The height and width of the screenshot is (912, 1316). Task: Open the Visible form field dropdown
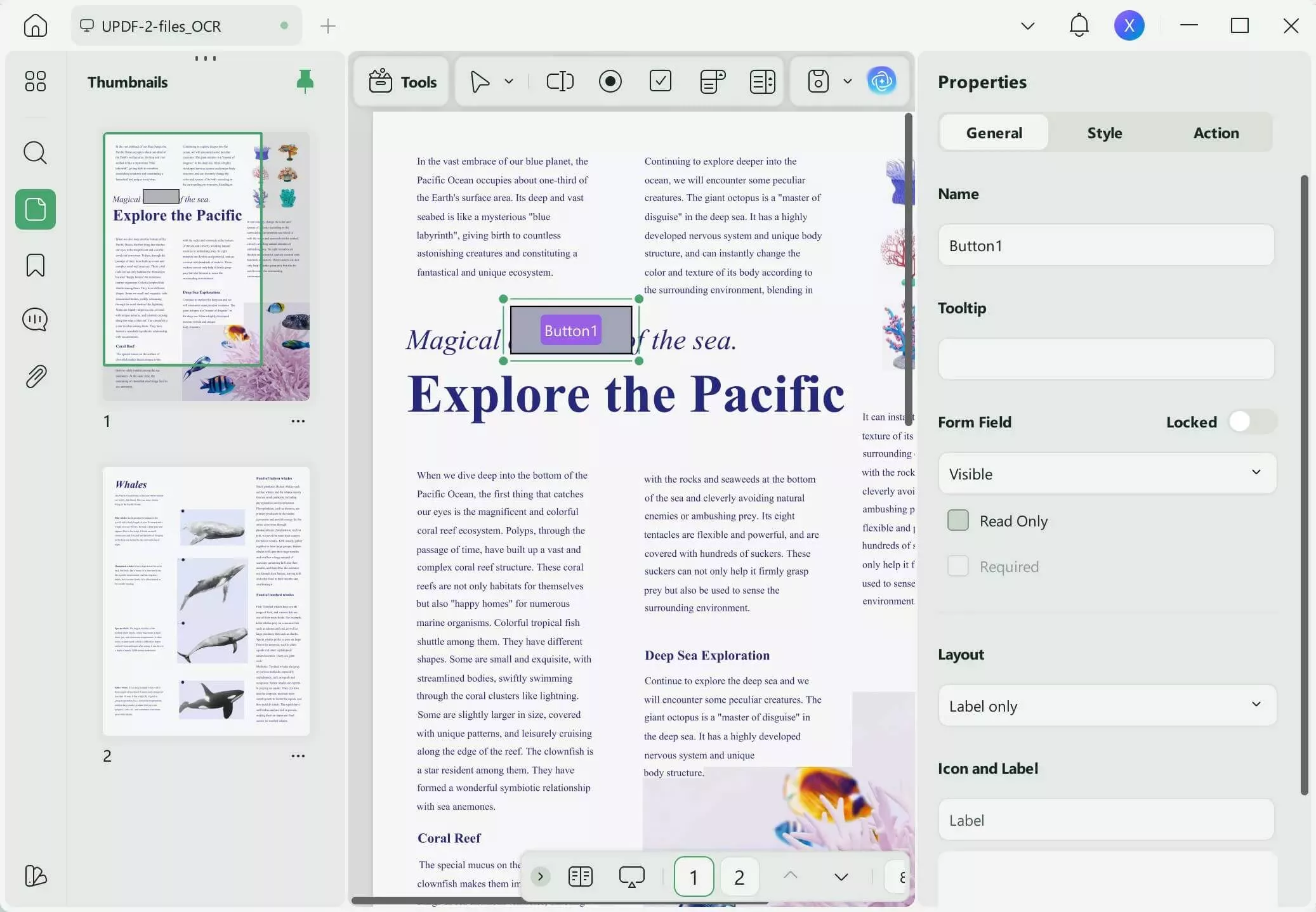(x=1107, y=474)
